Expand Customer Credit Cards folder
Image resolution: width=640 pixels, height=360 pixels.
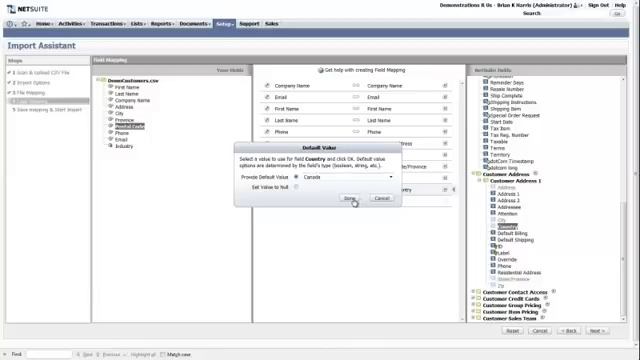pos(474,298)
